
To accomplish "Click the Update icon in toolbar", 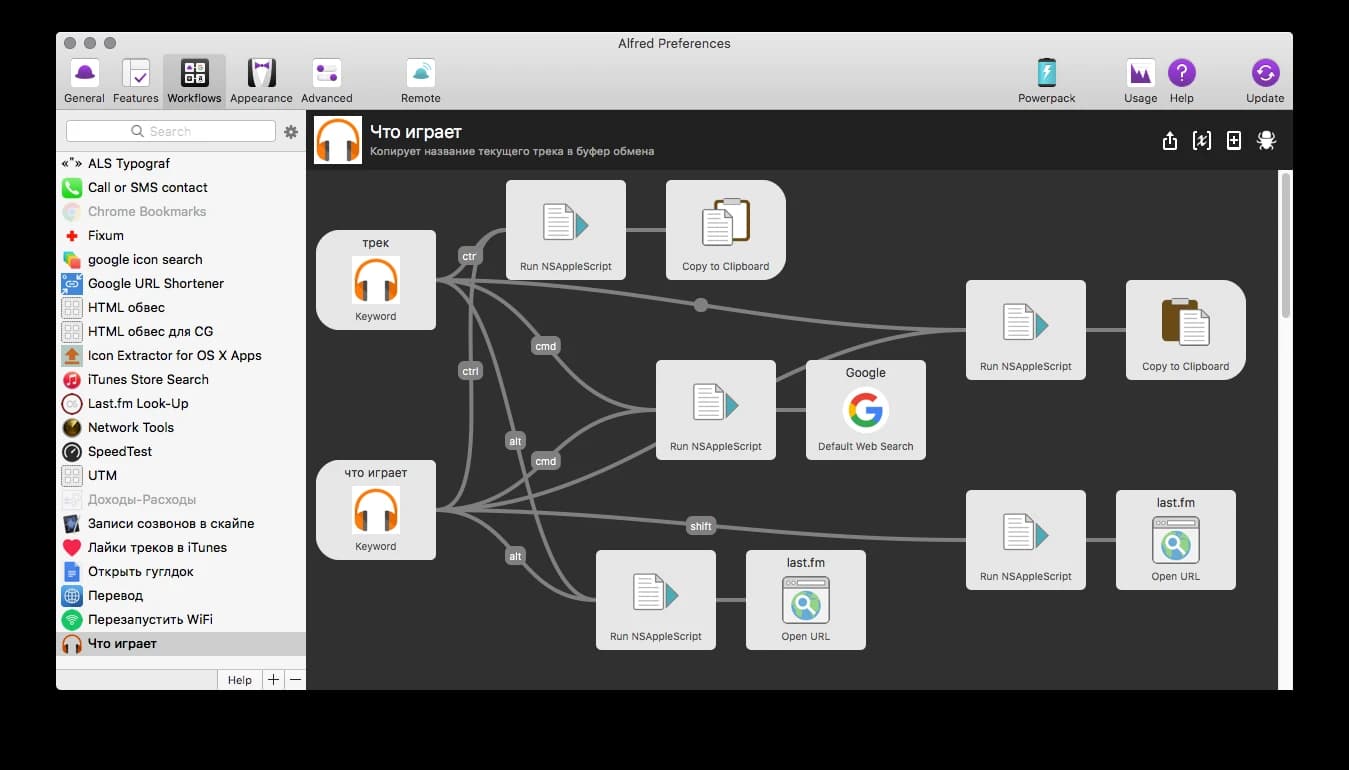I will tap(1265, 81).
